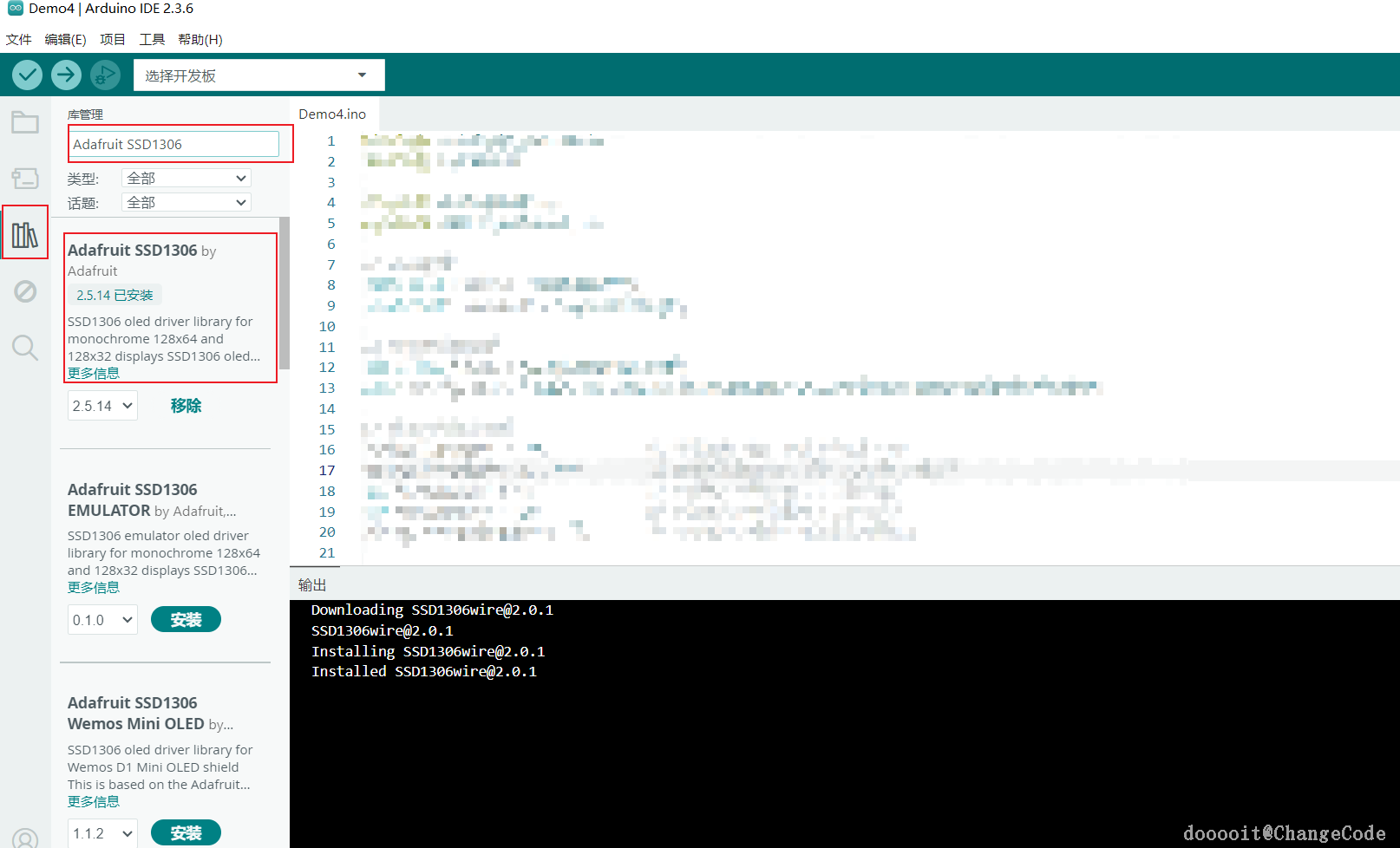This screenshot has height=848, width=1400.
Task: Click the Upload arrow button
Action: coord(66,75)
